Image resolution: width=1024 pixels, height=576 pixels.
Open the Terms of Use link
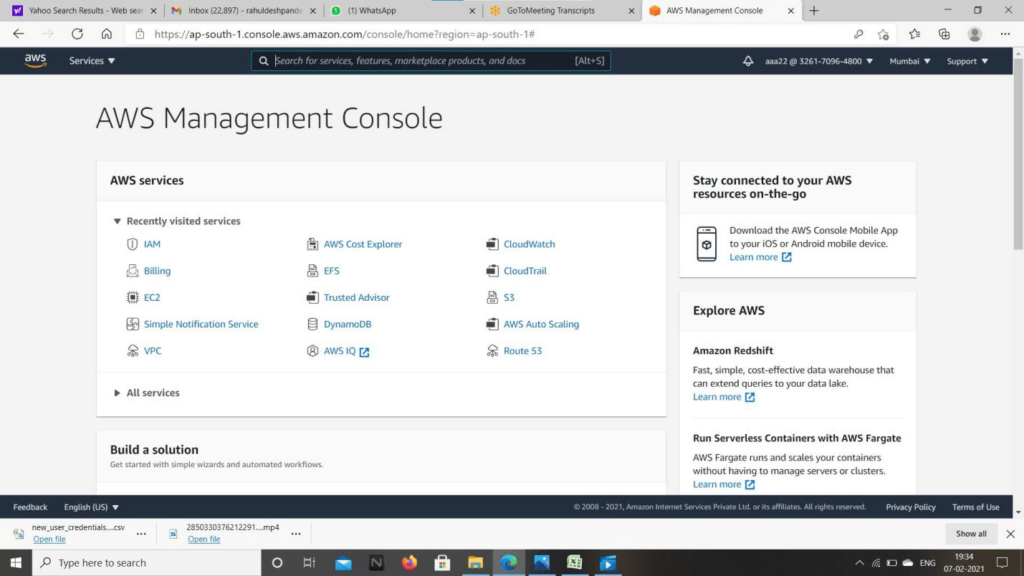point(975,507)
